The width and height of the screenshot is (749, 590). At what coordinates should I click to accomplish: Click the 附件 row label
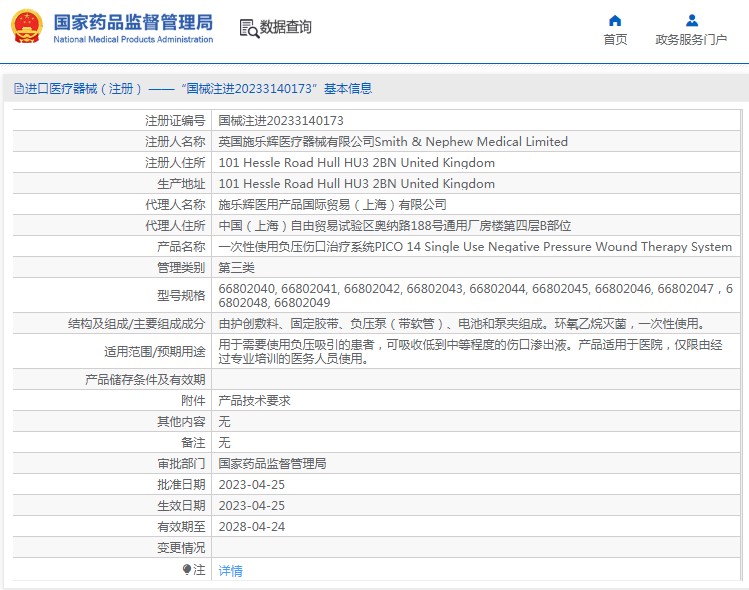193,400
